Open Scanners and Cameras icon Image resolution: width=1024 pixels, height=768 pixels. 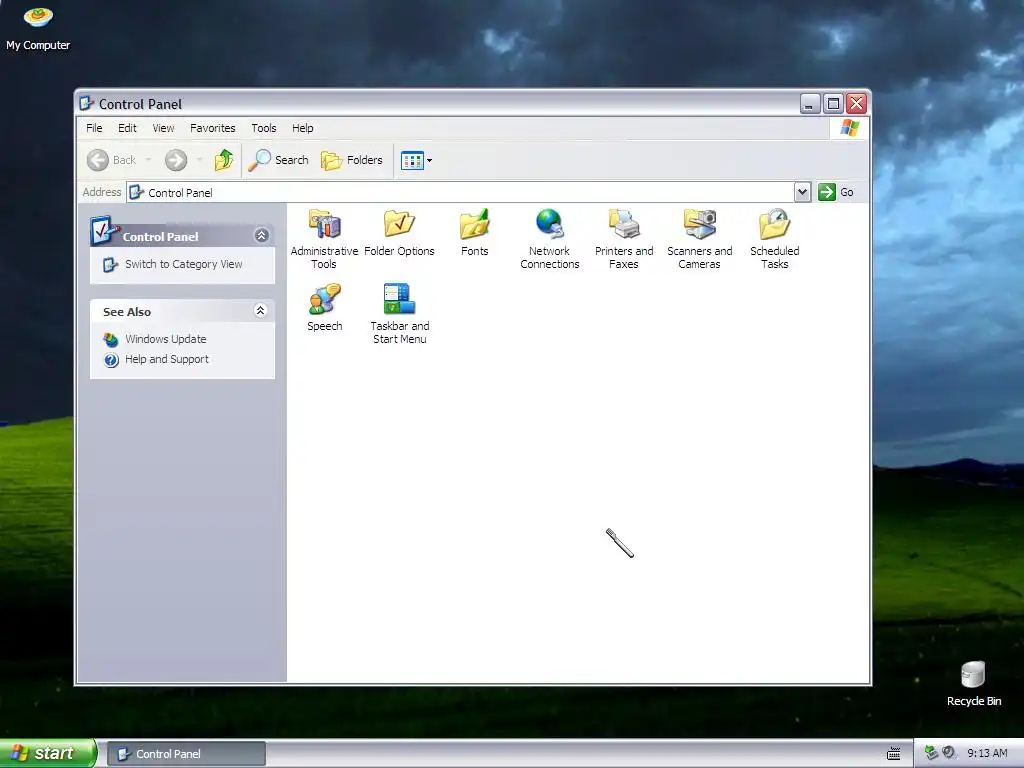(x=699, y=225)
